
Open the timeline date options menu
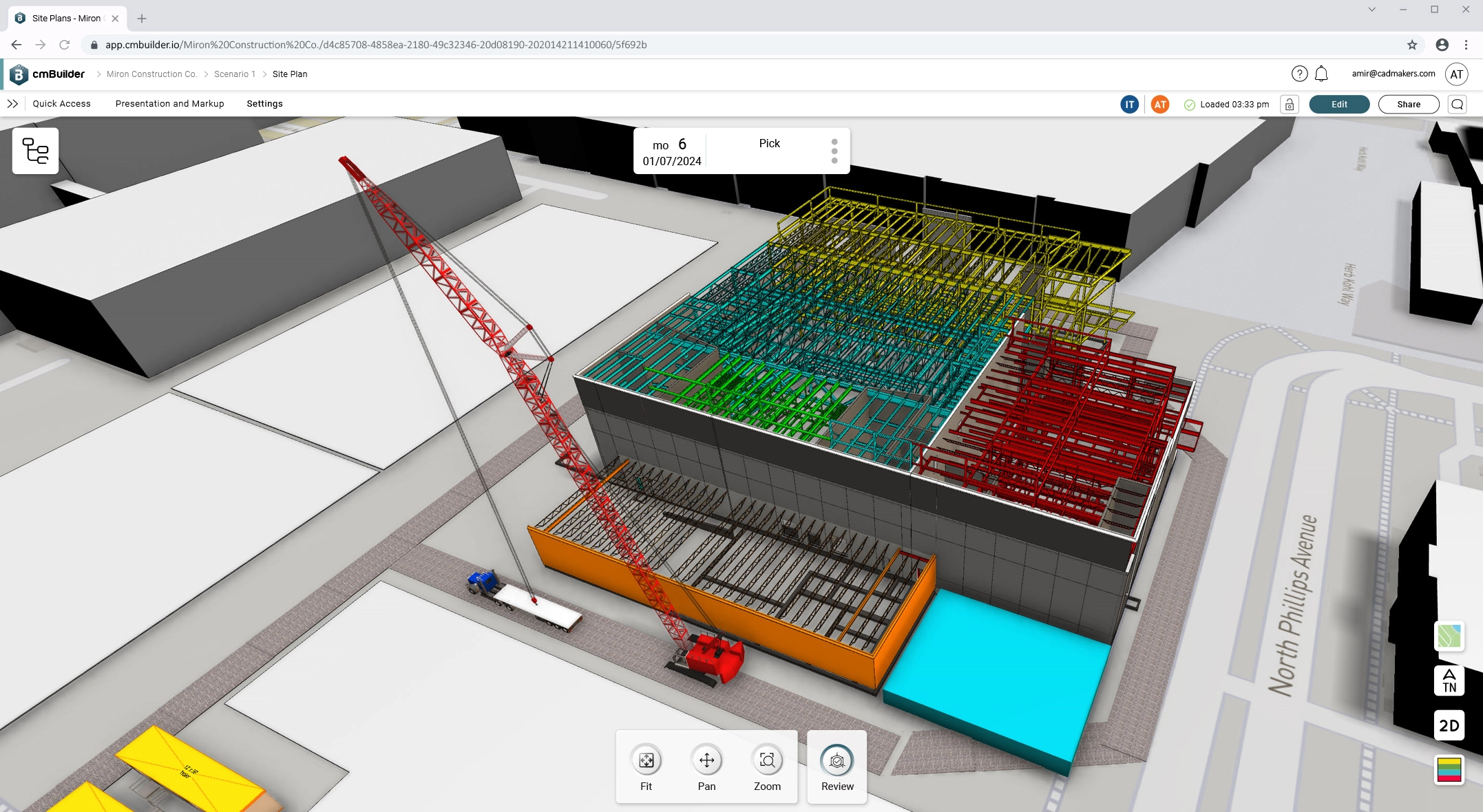[834, 151]
